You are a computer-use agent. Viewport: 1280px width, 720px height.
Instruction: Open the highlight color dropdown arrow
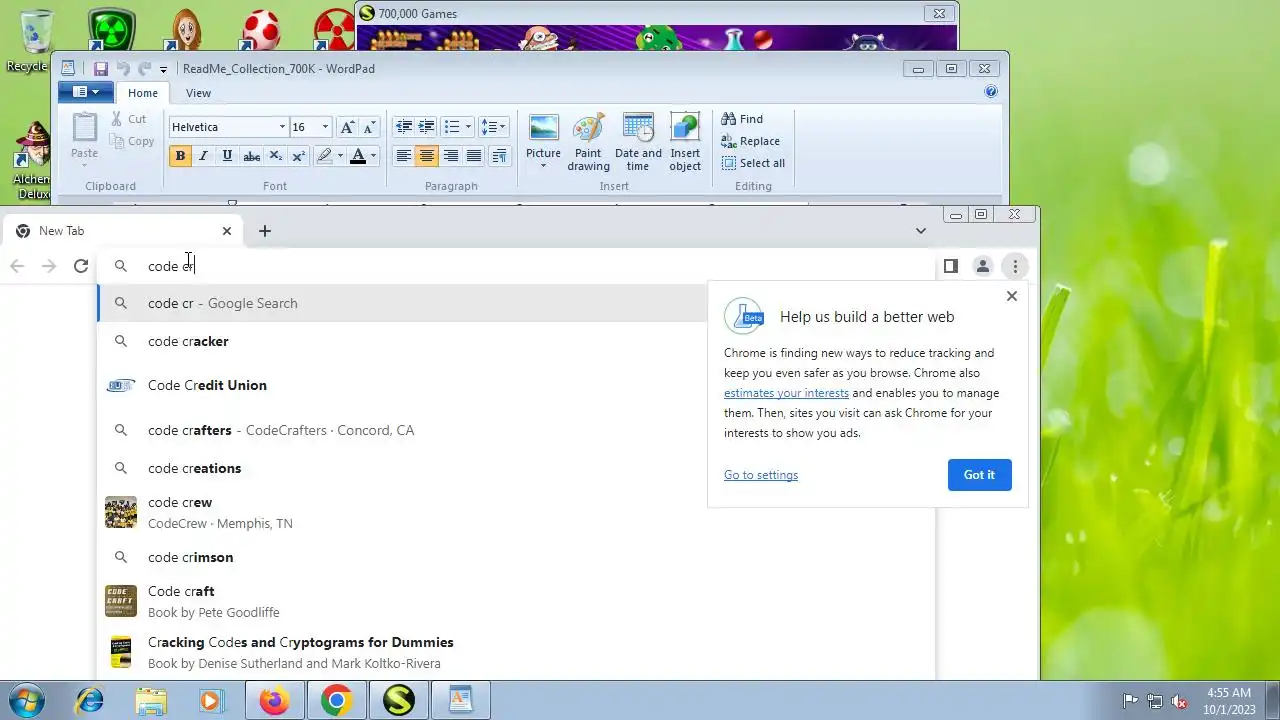coord(340,156)
